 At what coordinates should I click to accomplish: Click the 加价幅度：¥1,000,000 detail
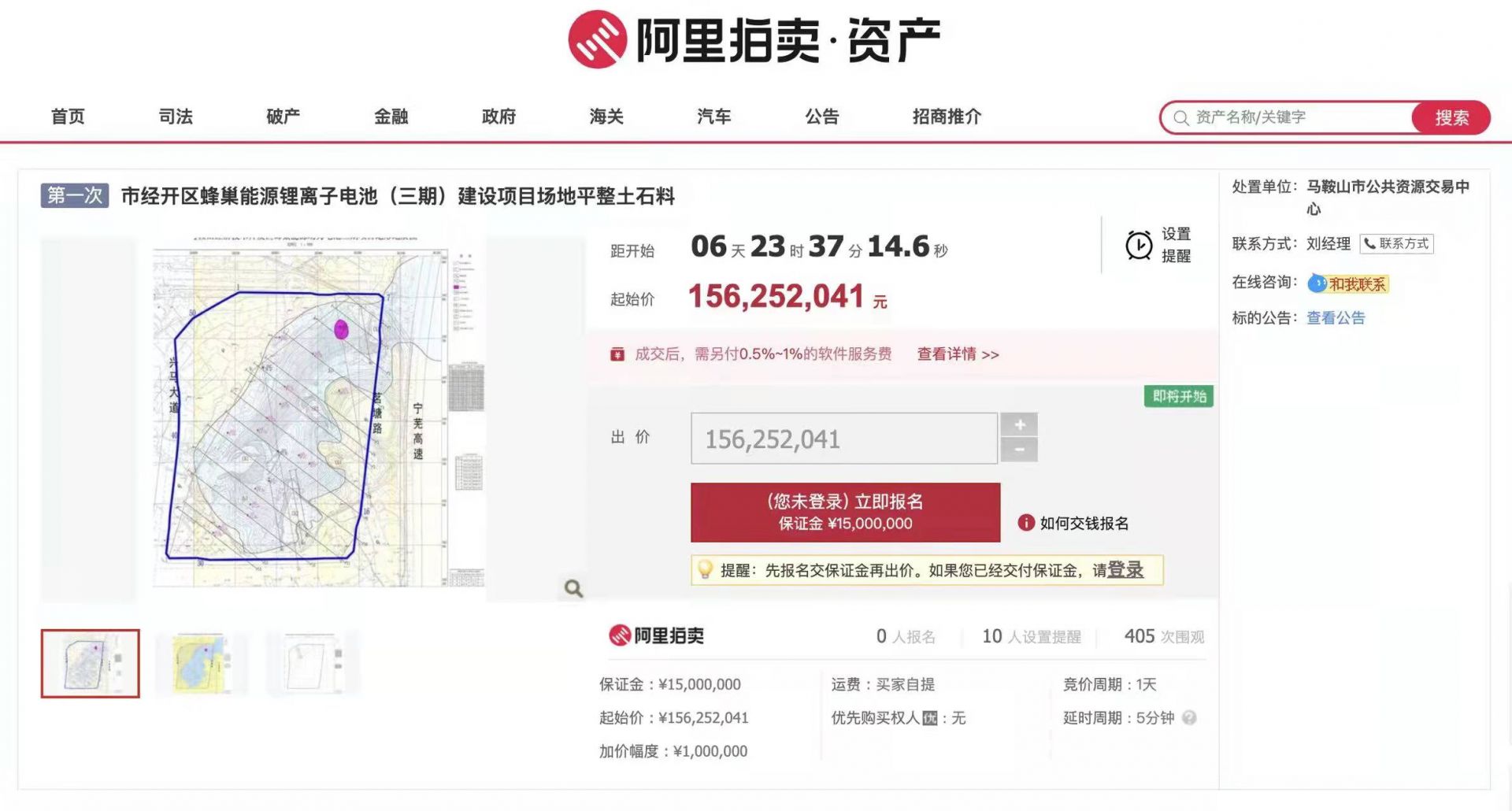click(x=673, y=751)
